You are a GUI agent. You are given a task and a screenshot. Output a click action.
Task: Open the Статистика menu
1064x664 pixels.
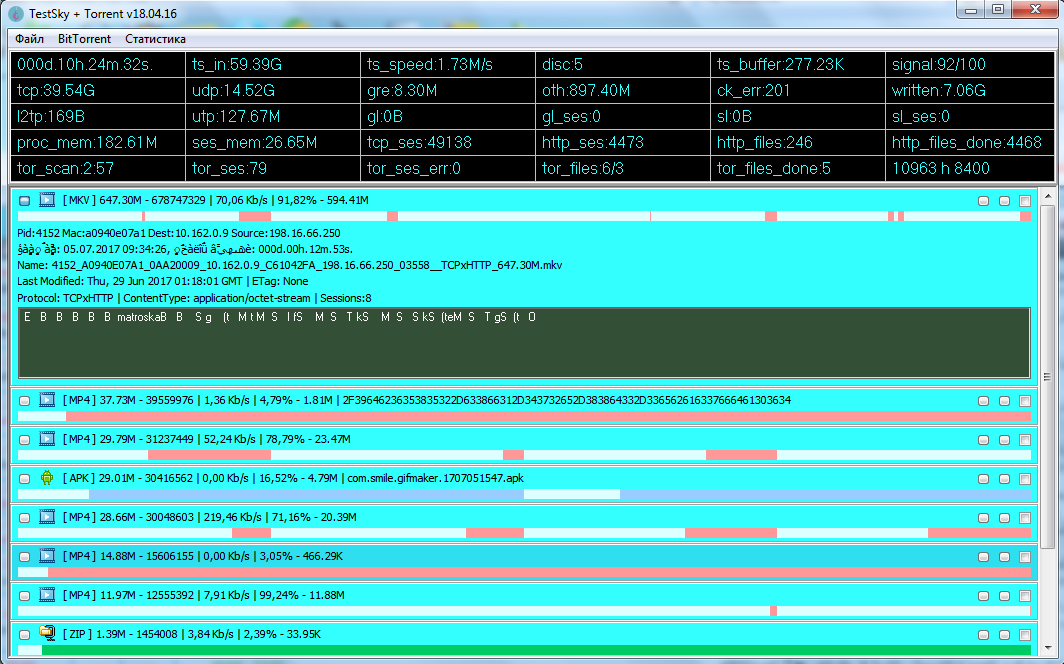pos(155,39)
